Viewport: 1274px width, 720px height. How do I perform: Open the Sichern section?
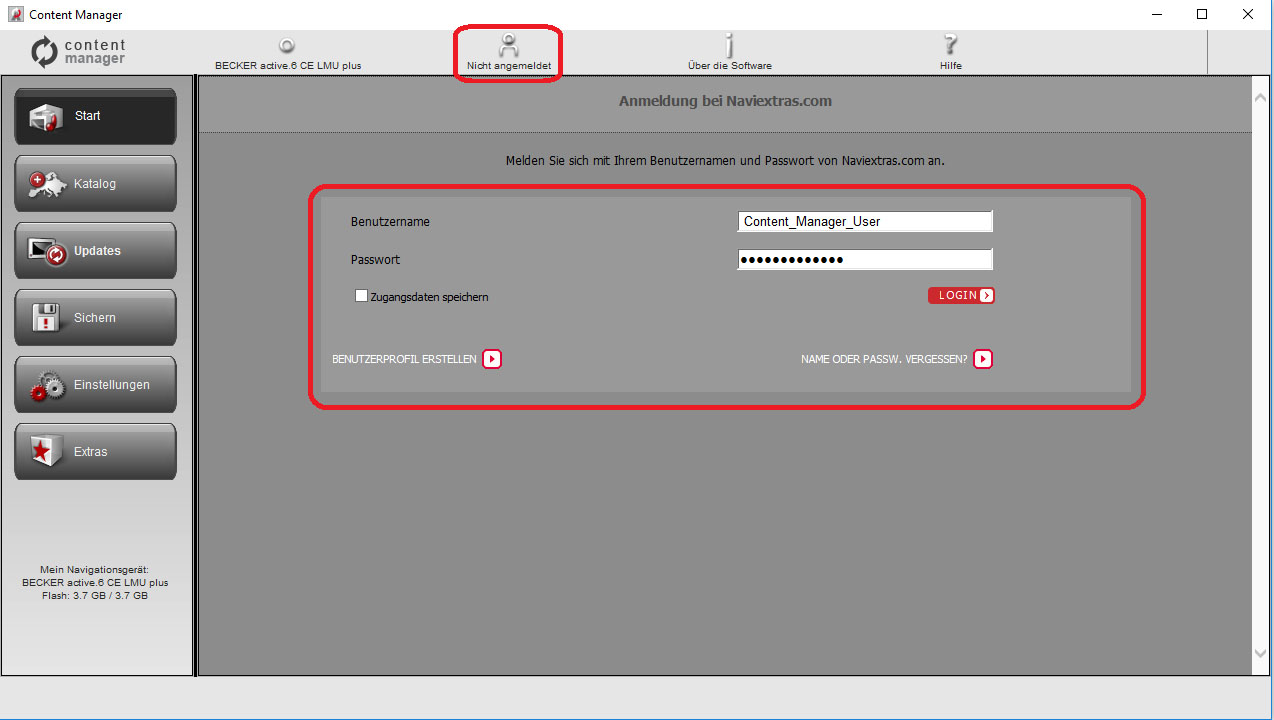[95, 317]
